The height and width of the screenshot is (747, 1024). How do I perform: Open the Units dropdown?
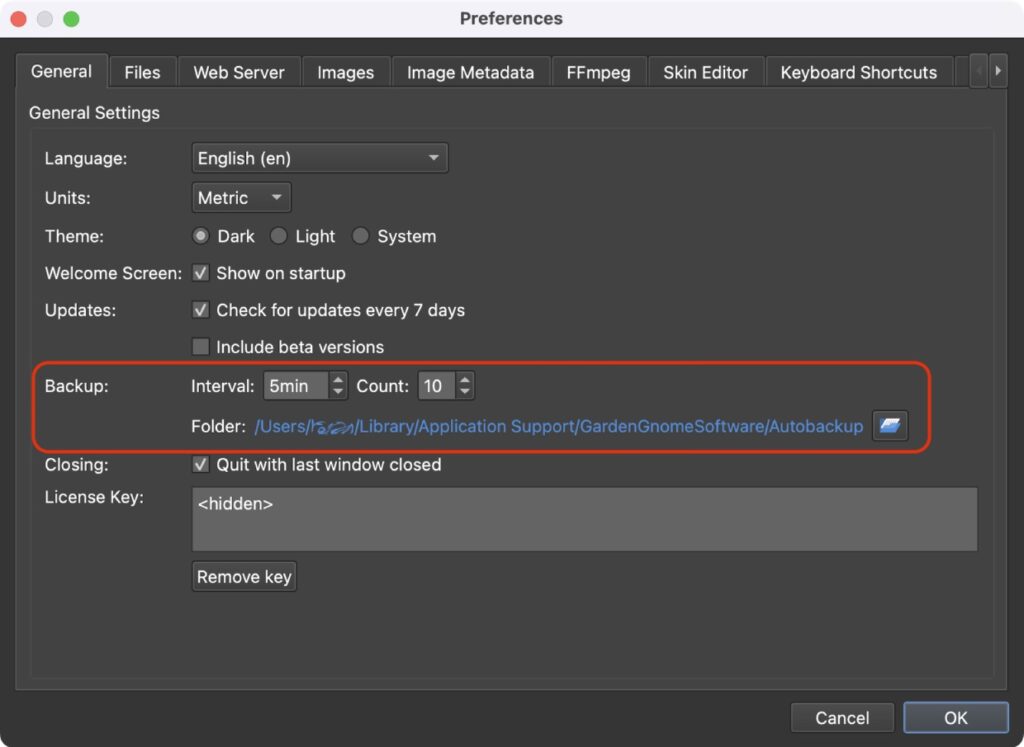240,197
